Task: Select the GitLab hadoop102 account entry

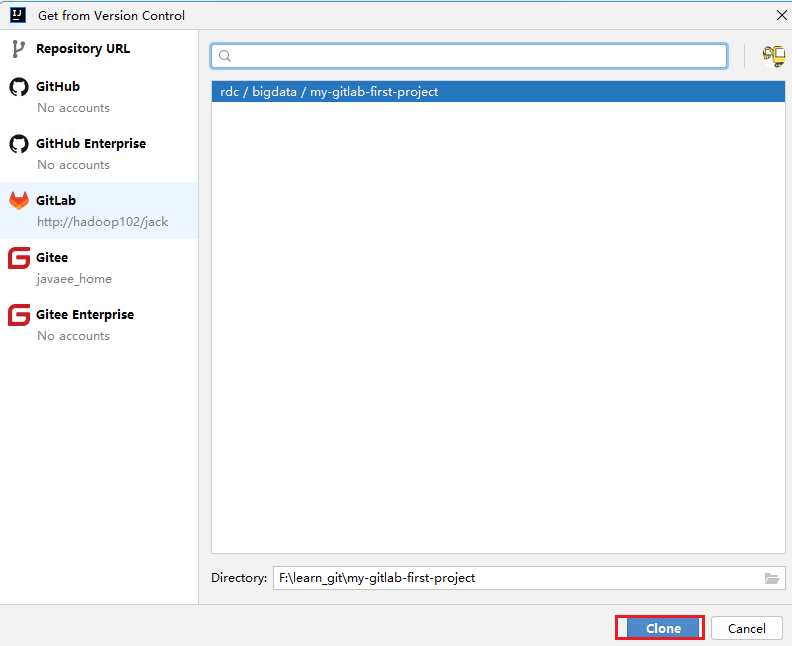Action: pyautogui.click(x=99, y=211)
